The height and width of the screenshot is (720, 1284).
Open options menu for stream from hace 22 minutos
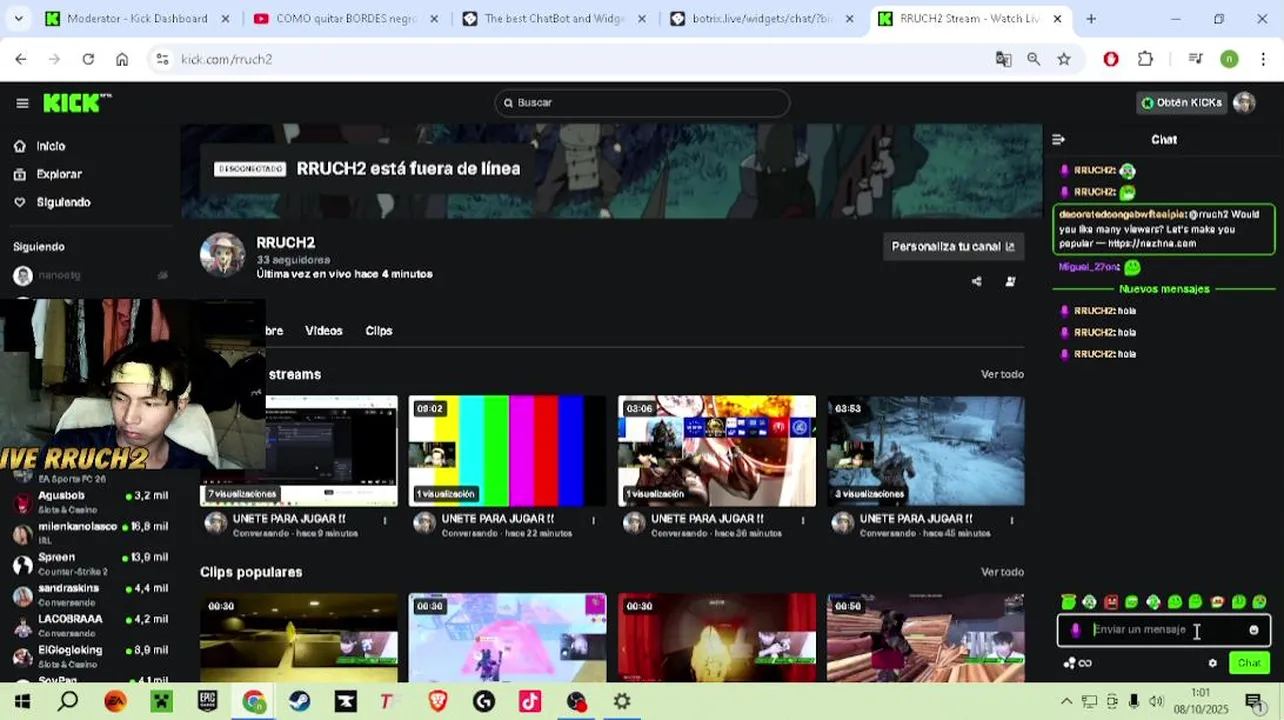594,520
